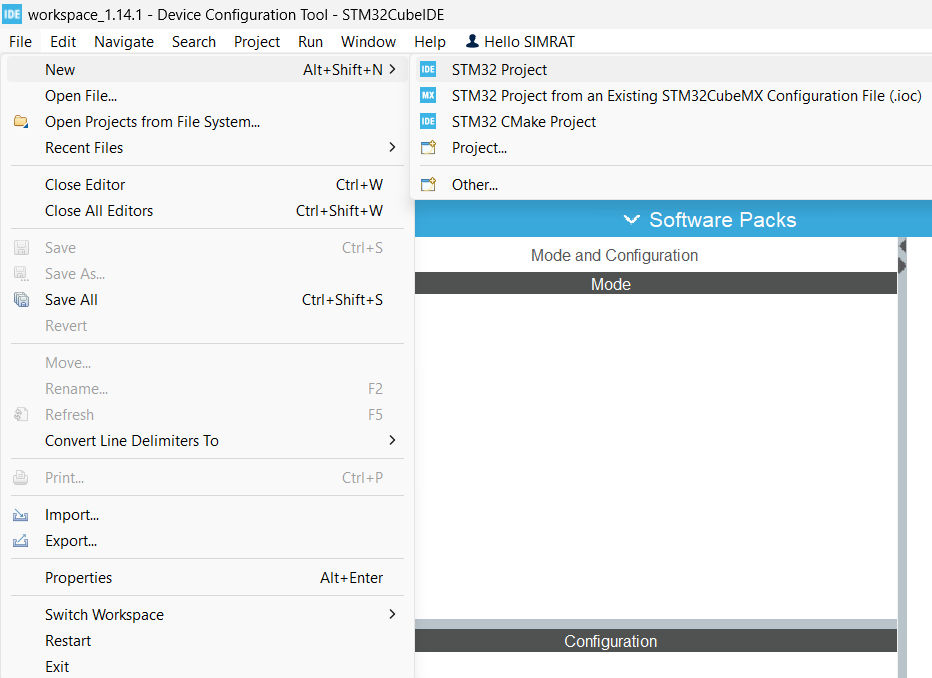Click the STM32CubeIDE app icon in title bar
The height and width of the screenshot is (678, 932).
12,14
